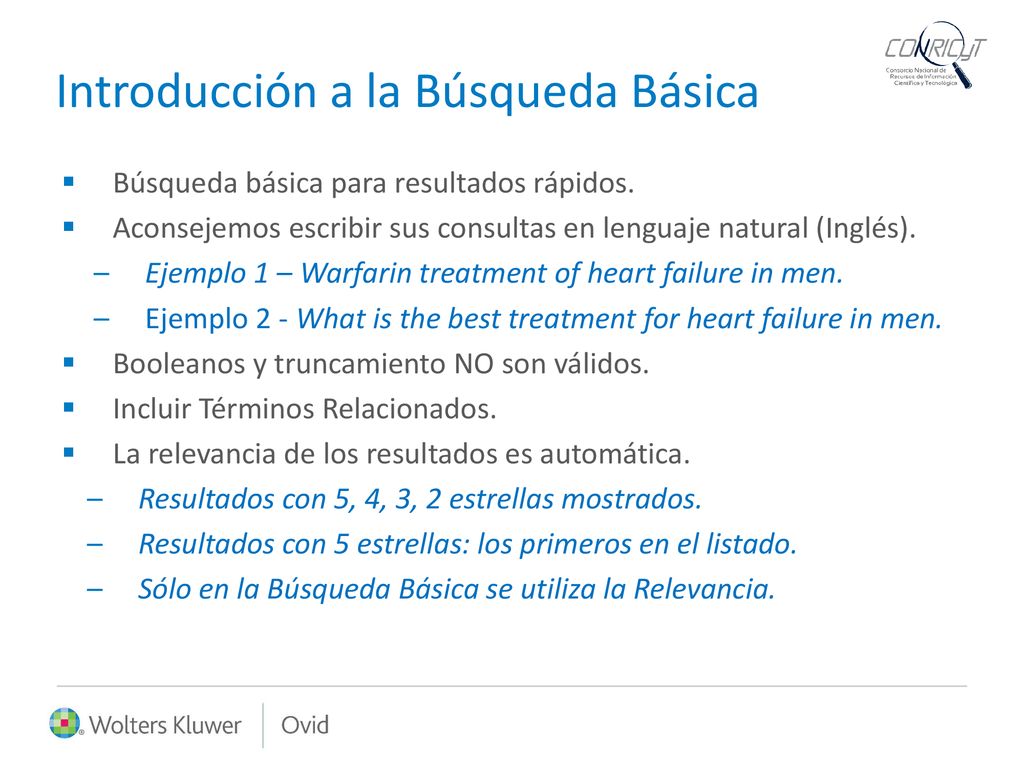
Task: Click bullet square beside Búsqueda básica para resultados
Action: click(69, 182)
